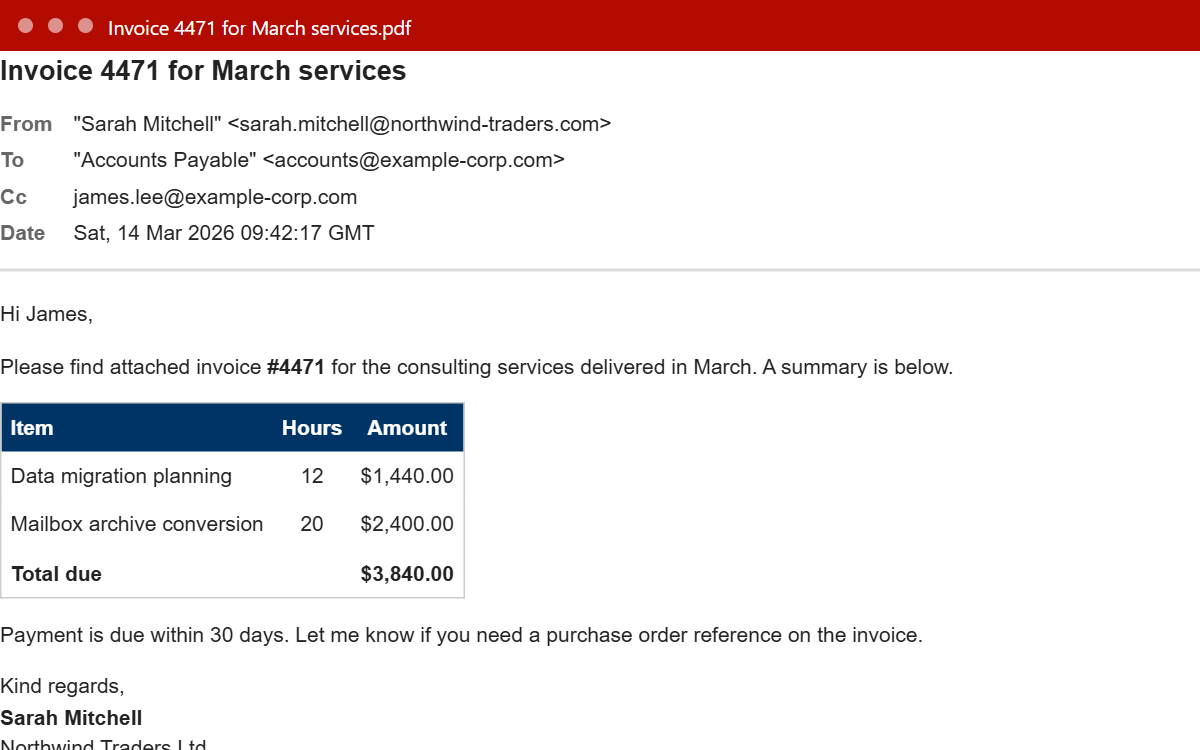Click the 'Data migration planning' cell
Viewport: 1200px width, 750px height.
click(121, 476)
